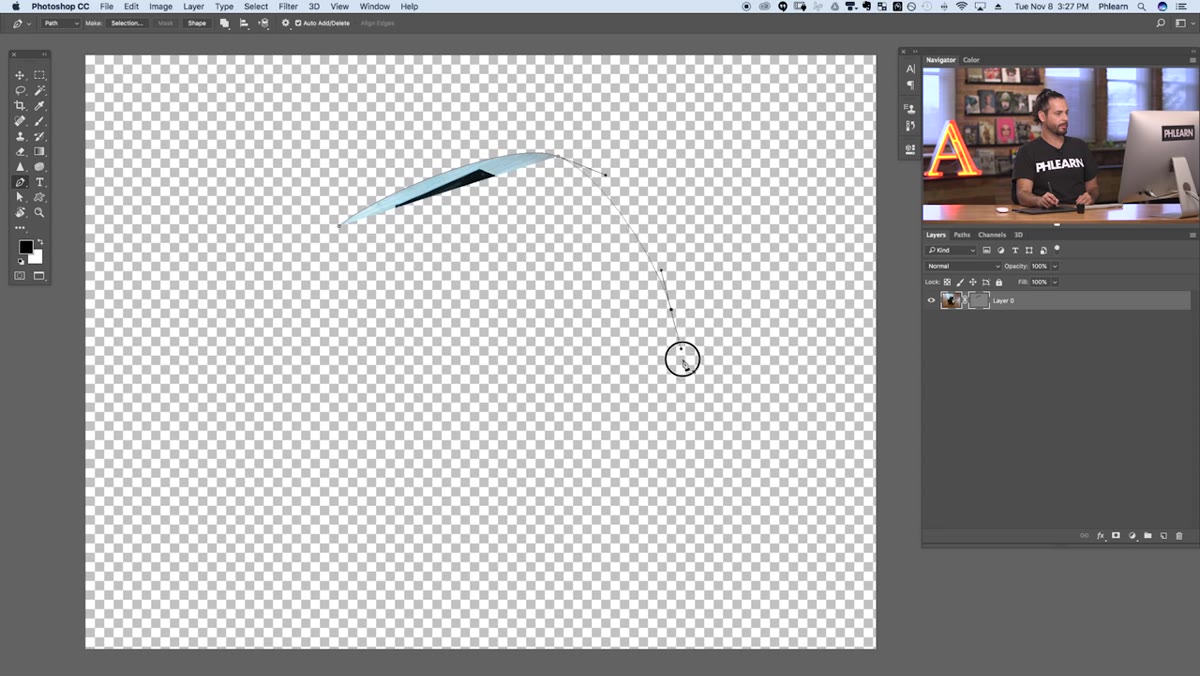
Task: Select the Sponge tool
Action: [x=40, y=167]
